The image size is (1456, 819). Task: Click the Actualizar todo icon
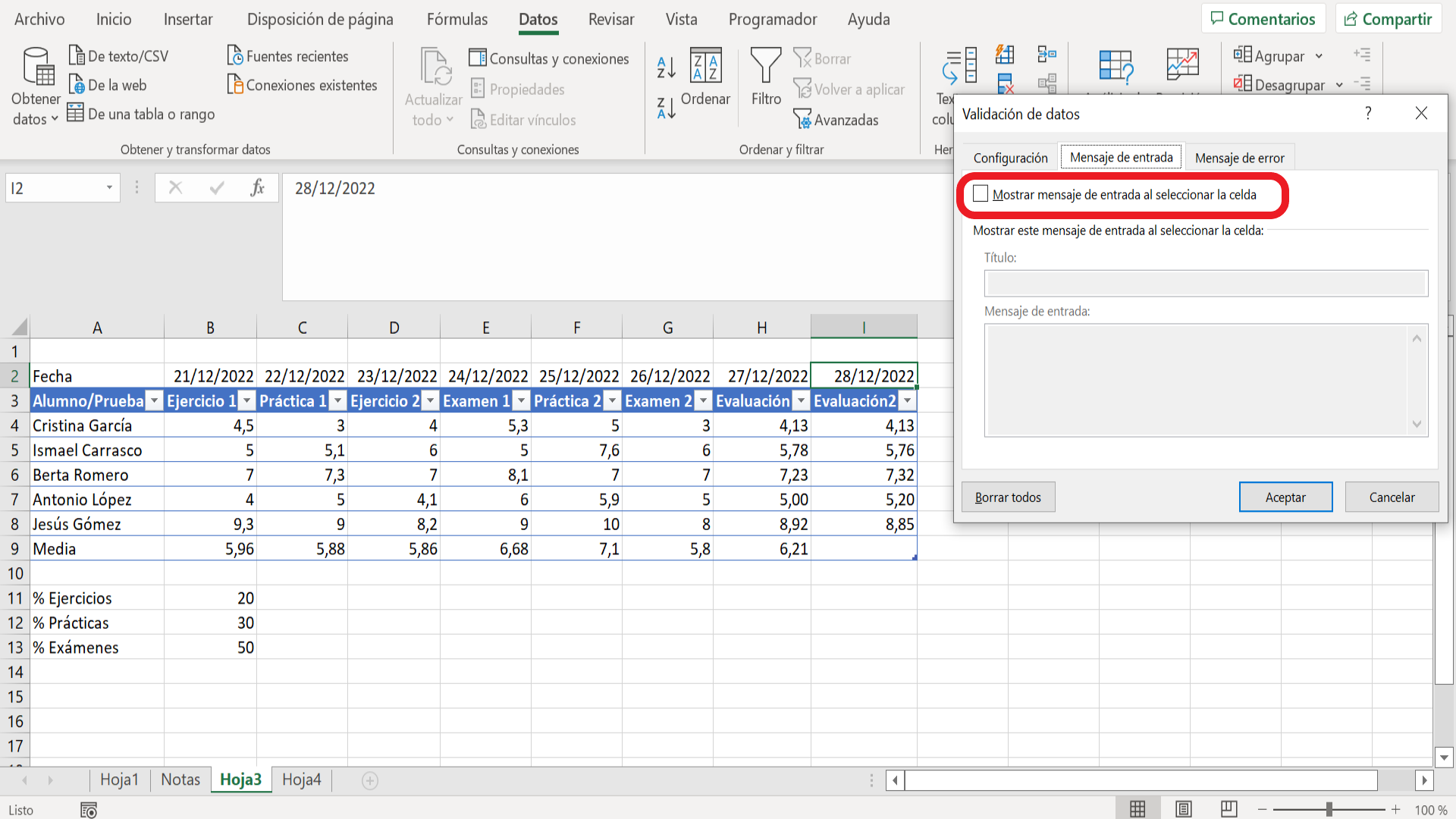tap(436, 67)
